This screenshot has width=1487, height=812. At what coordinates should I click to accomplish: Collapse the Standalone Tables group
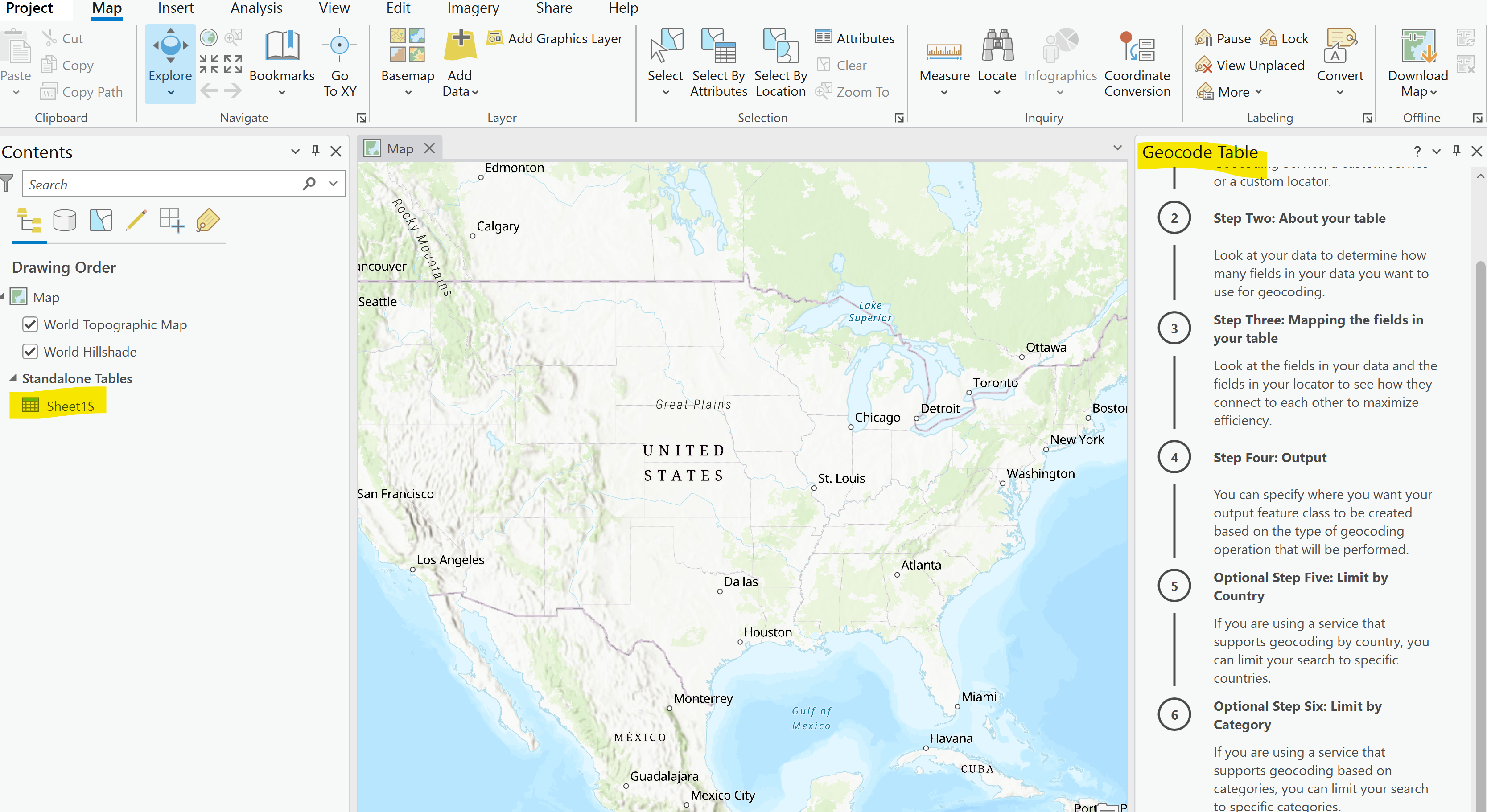[12, 378]
